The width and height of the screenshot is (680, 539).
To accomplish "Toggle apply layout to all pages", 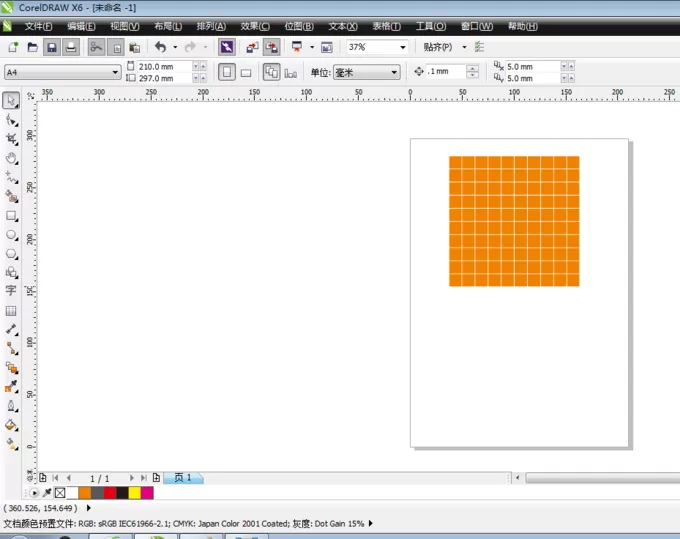I will [x=271, y=72].
